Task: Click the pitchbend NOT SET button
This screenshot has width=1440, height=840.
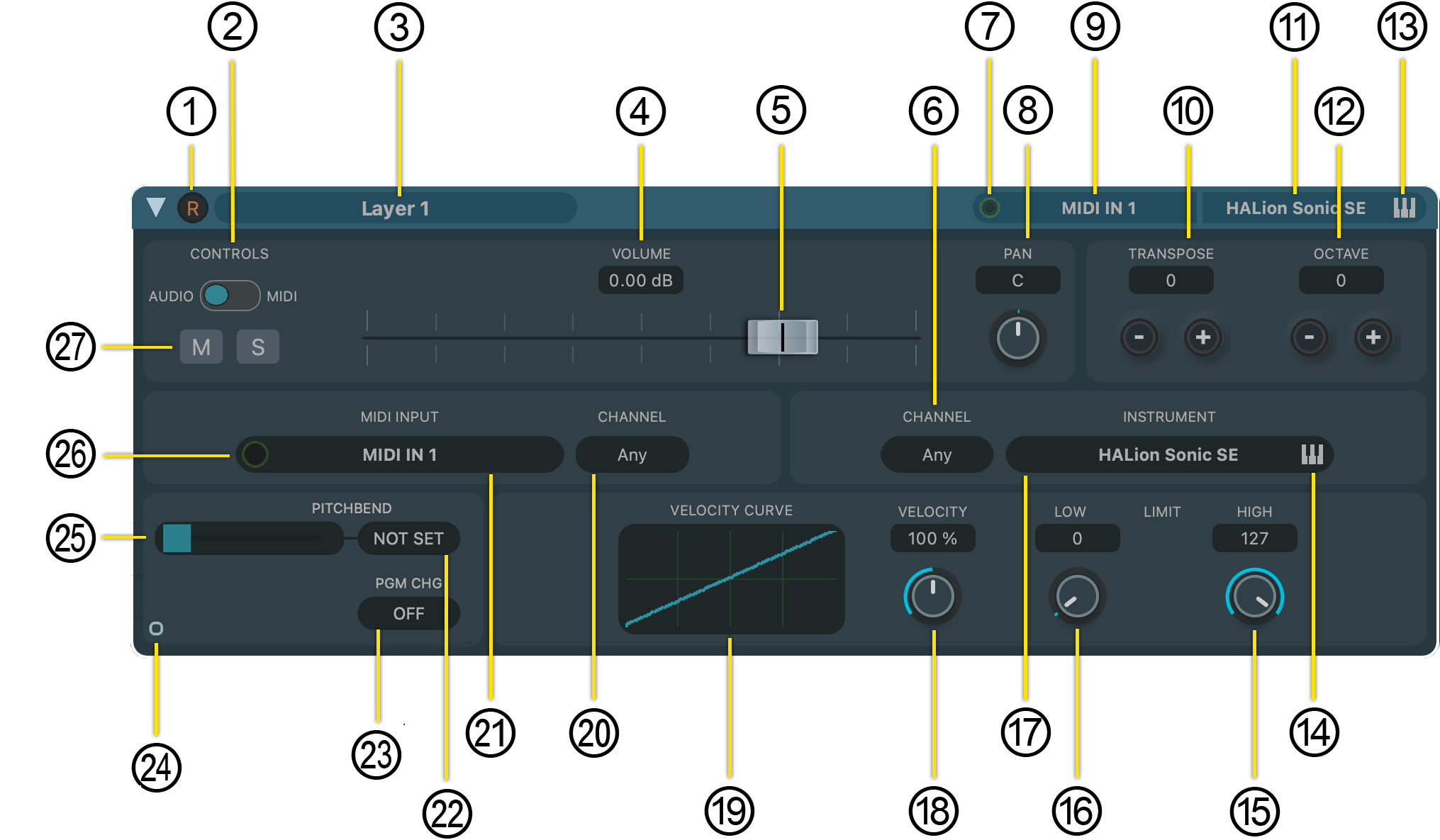Action: click(x=408, y=539)
